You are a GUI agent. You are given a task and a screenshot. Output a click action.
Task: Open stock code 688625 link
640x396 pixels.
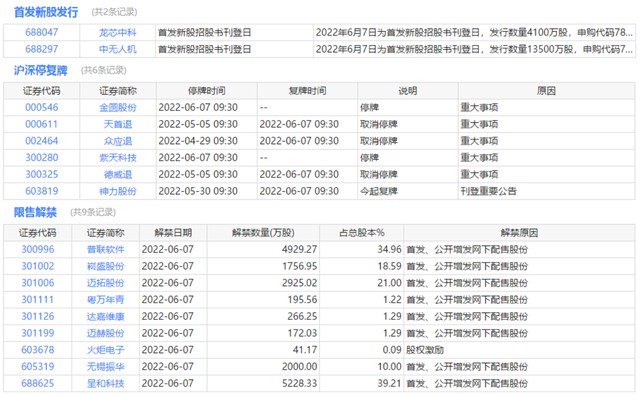pos(38,383)
